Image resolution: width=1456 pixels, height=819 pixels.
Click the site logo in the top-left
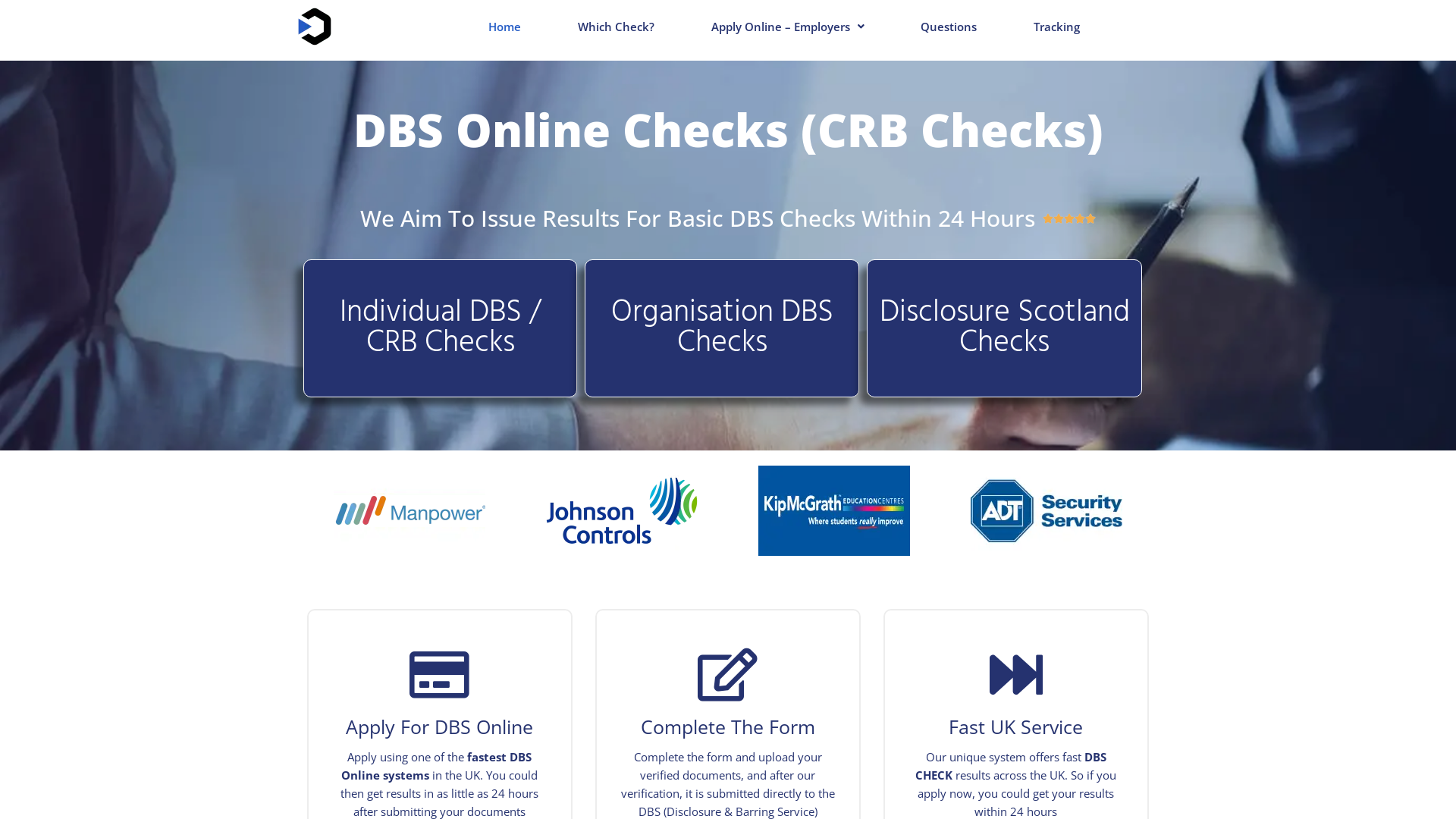(x=313, y=26)
